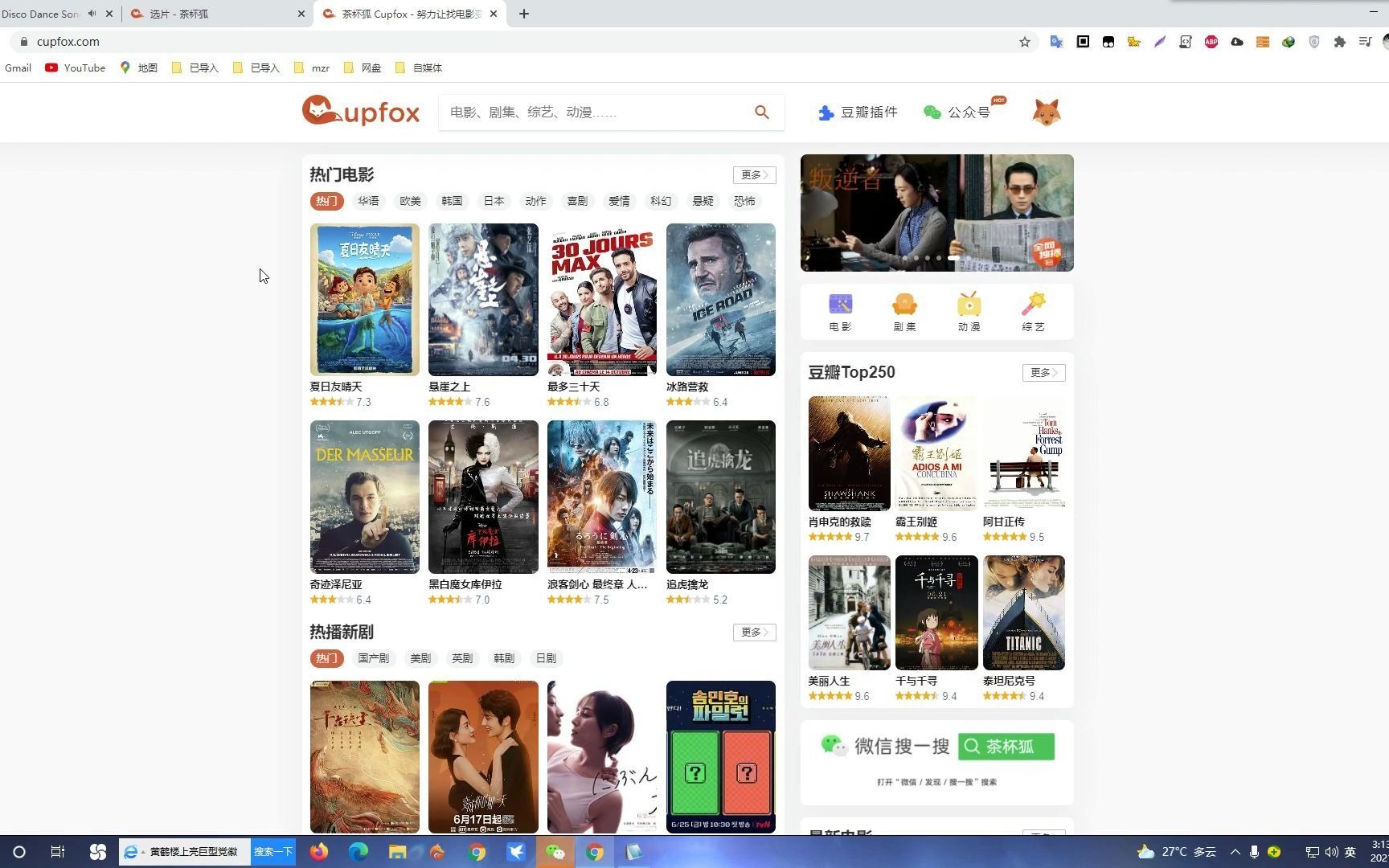Click 更多 next to 热门电影
Viewport: 1389px width, 868px height.
coord(754,174)
